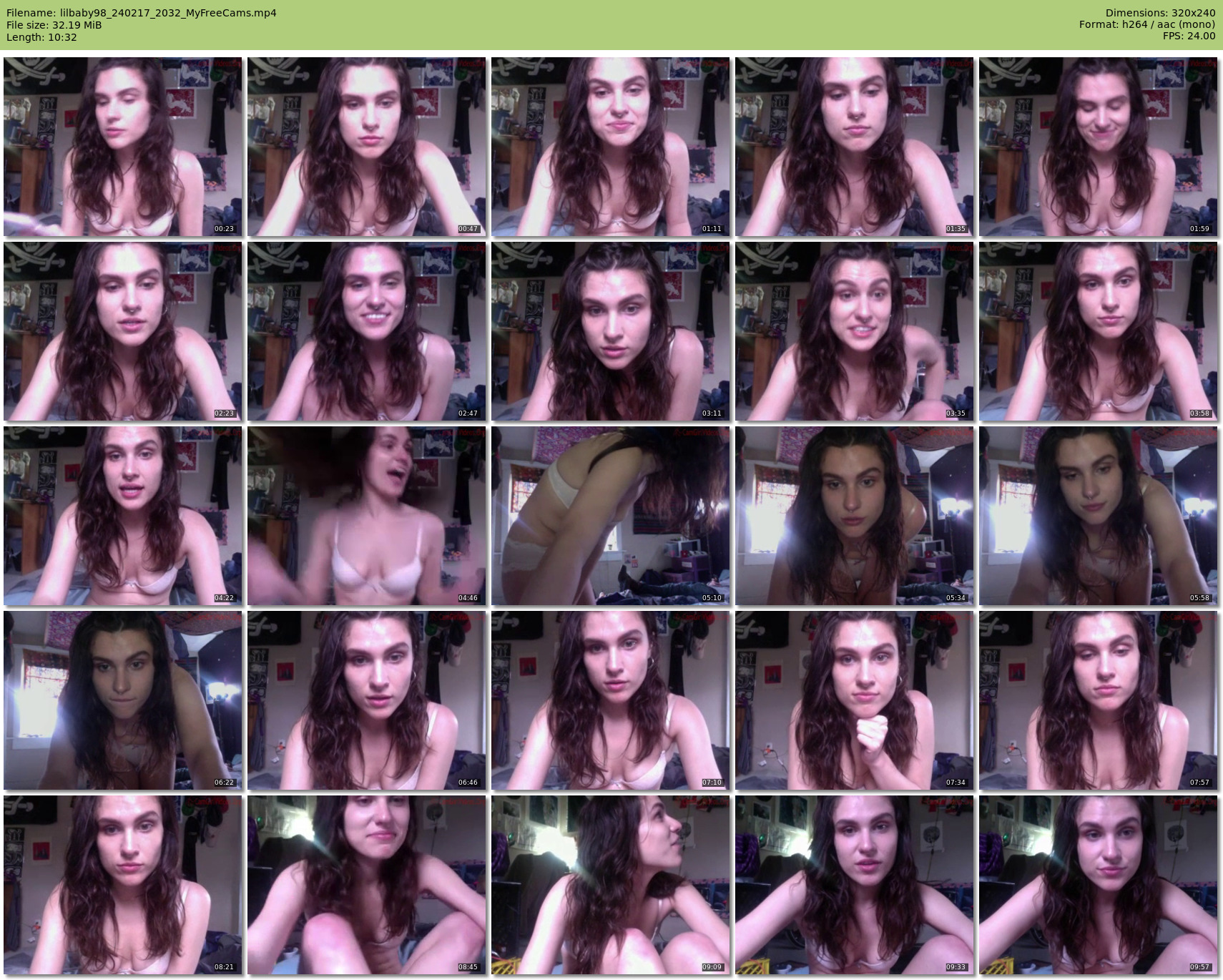This screenshot has width=1223, height=980.
Task: Choose the thumbnail at 01:59
Action: 1098,147
